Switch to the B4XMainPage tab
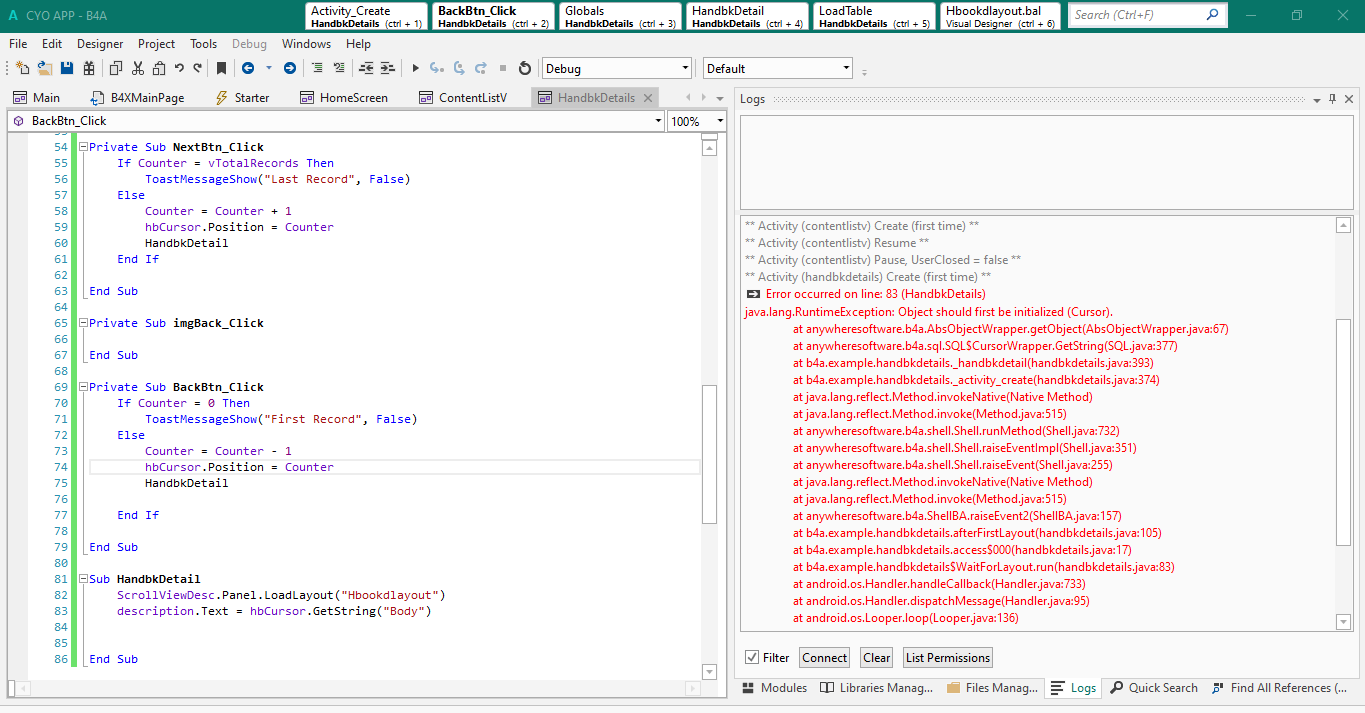The height and width of the screenshot is (713, 1365). 138,97
